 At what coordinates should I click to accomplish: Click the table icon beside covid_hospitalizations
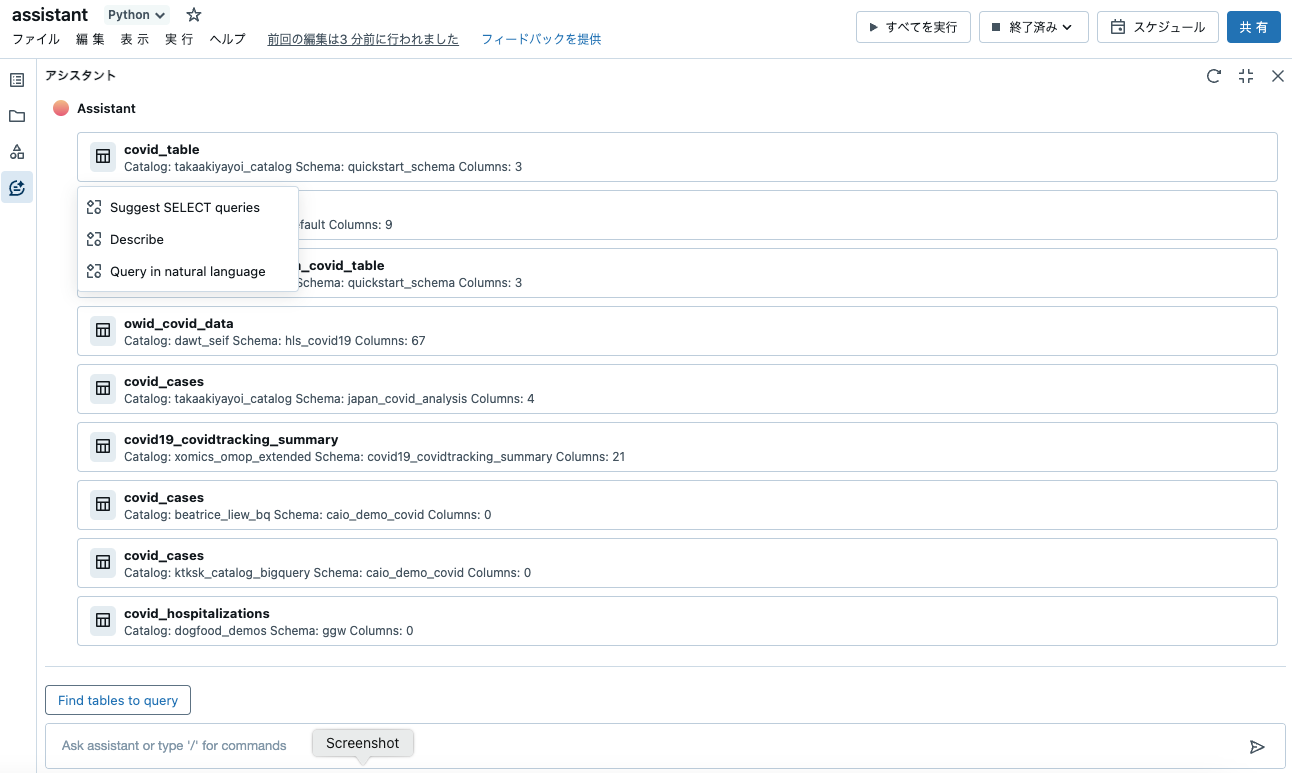pos(102,621)
